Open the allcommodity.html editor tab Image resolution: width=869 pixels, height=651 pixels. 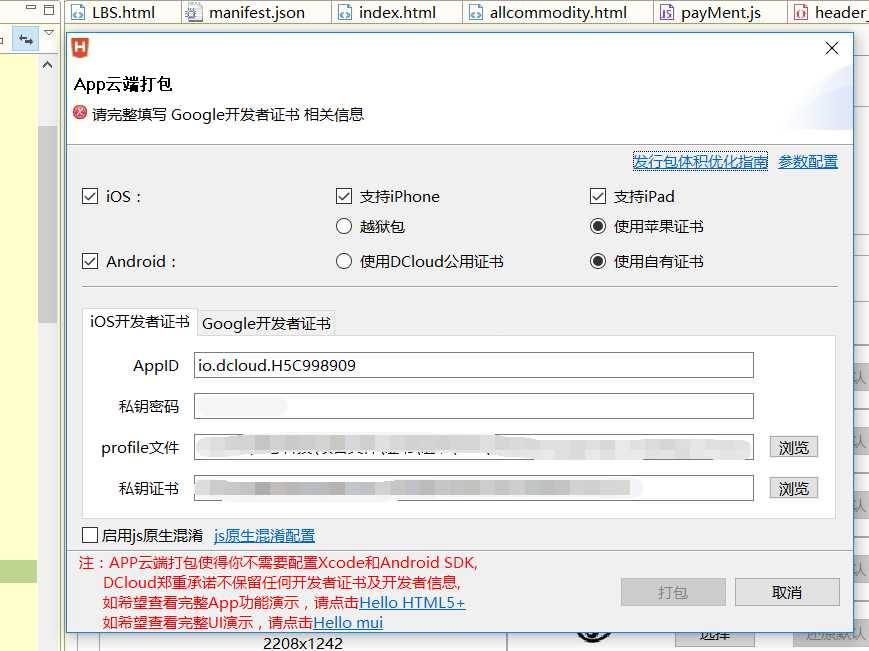click(x=558, y=12)
